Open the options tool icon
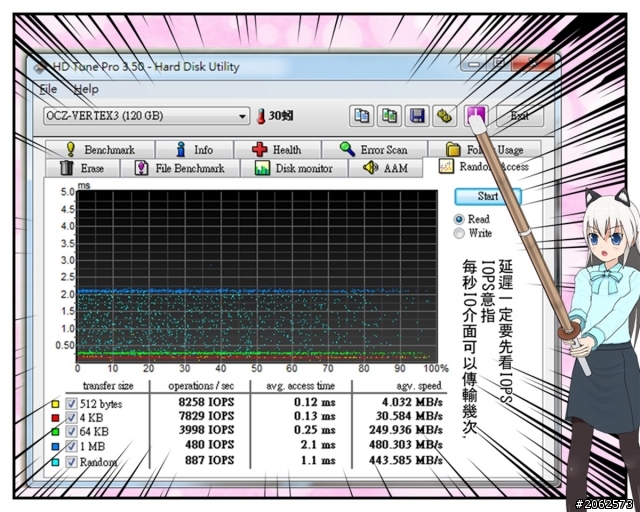 click(x=444, y=116)
